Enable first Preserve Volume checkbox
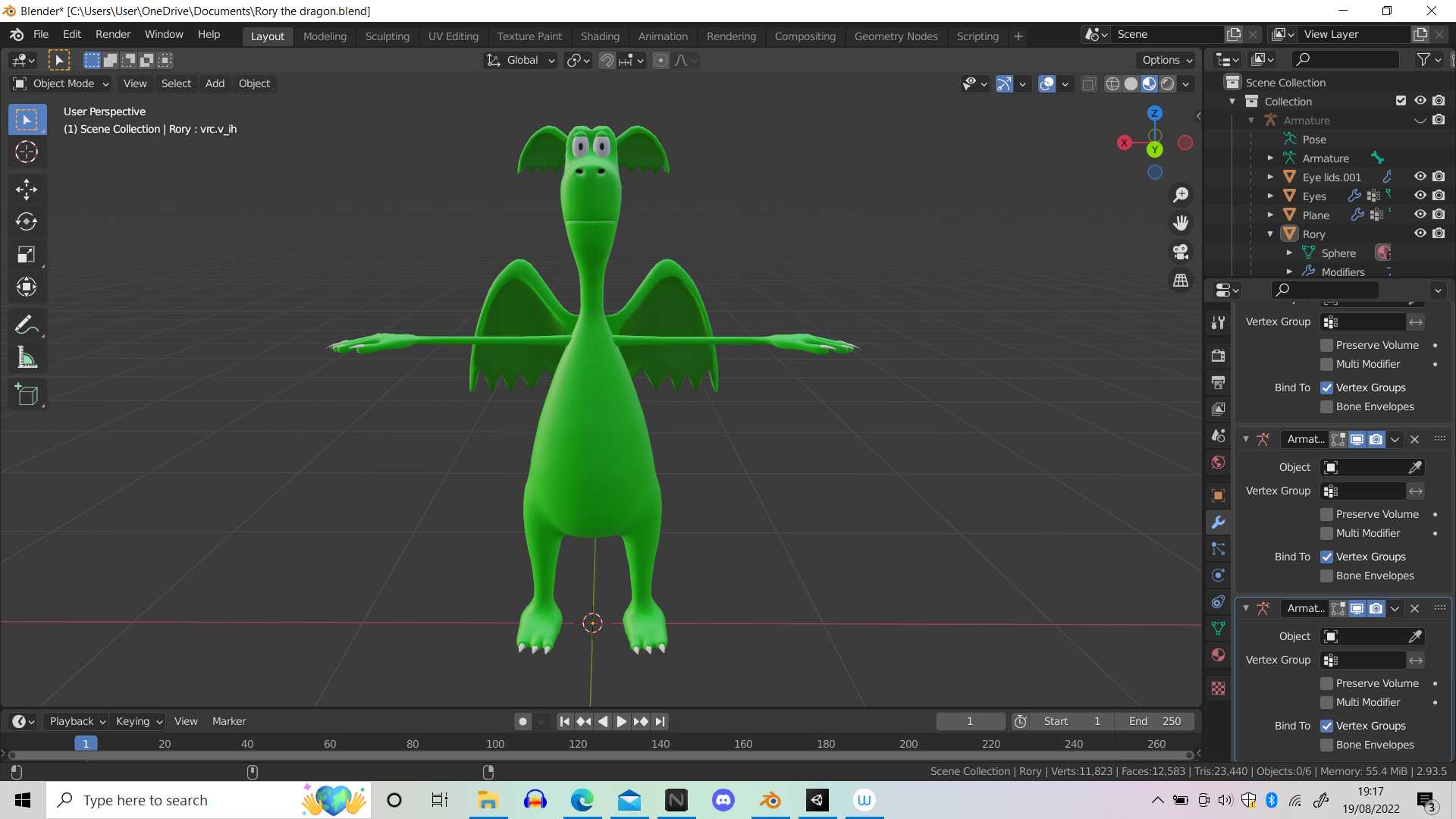 (x=1326, y=345)
